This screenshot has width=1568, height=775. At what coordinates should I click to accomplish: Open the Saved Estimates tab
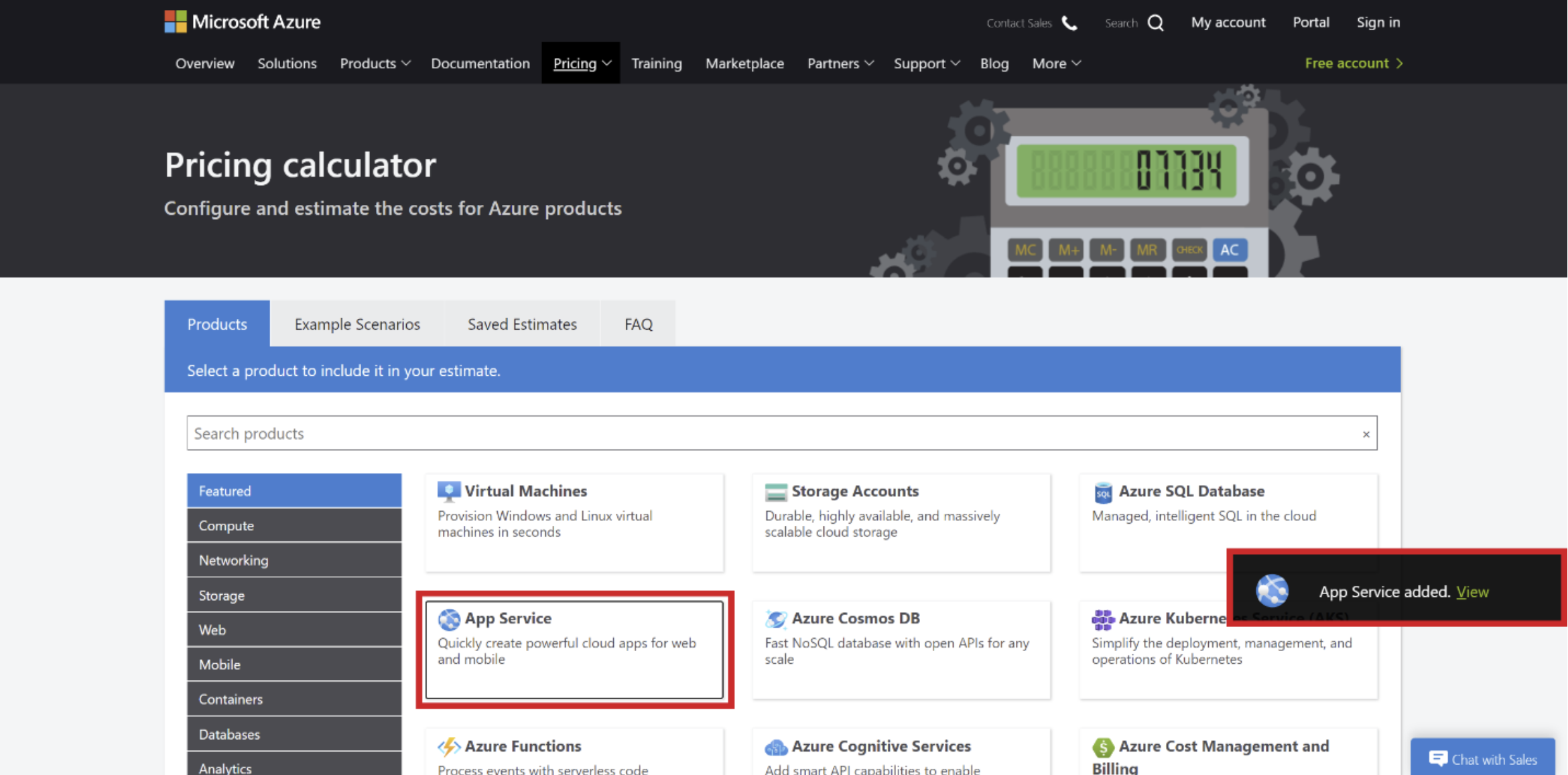tap(522, 324)
